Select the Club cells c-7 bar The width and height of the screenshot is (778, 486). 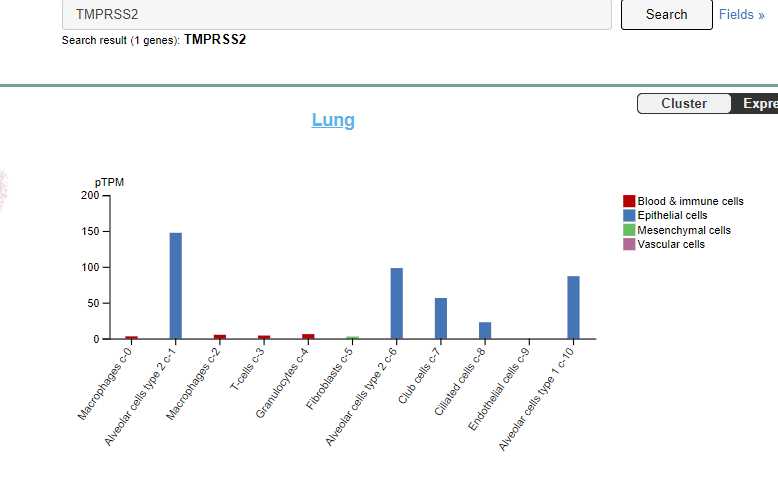[441, 319]
